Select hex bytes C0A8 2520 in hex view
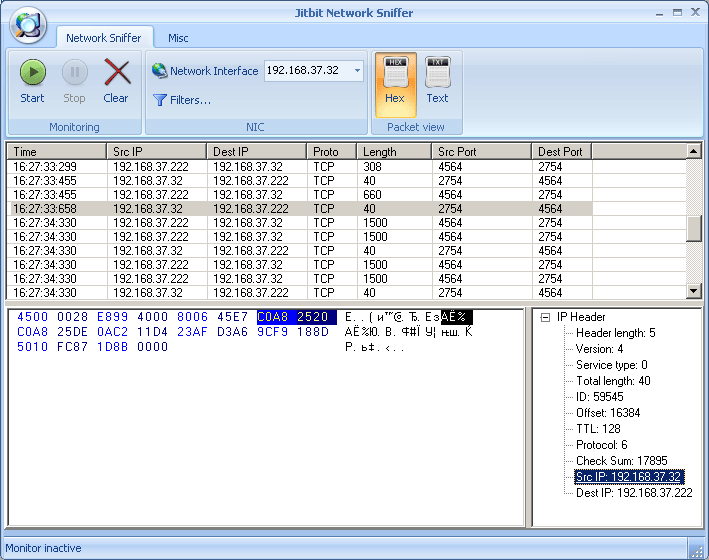The height and width of the screenshot is (560, 709). pyautogui.click(x=297, y=317)
